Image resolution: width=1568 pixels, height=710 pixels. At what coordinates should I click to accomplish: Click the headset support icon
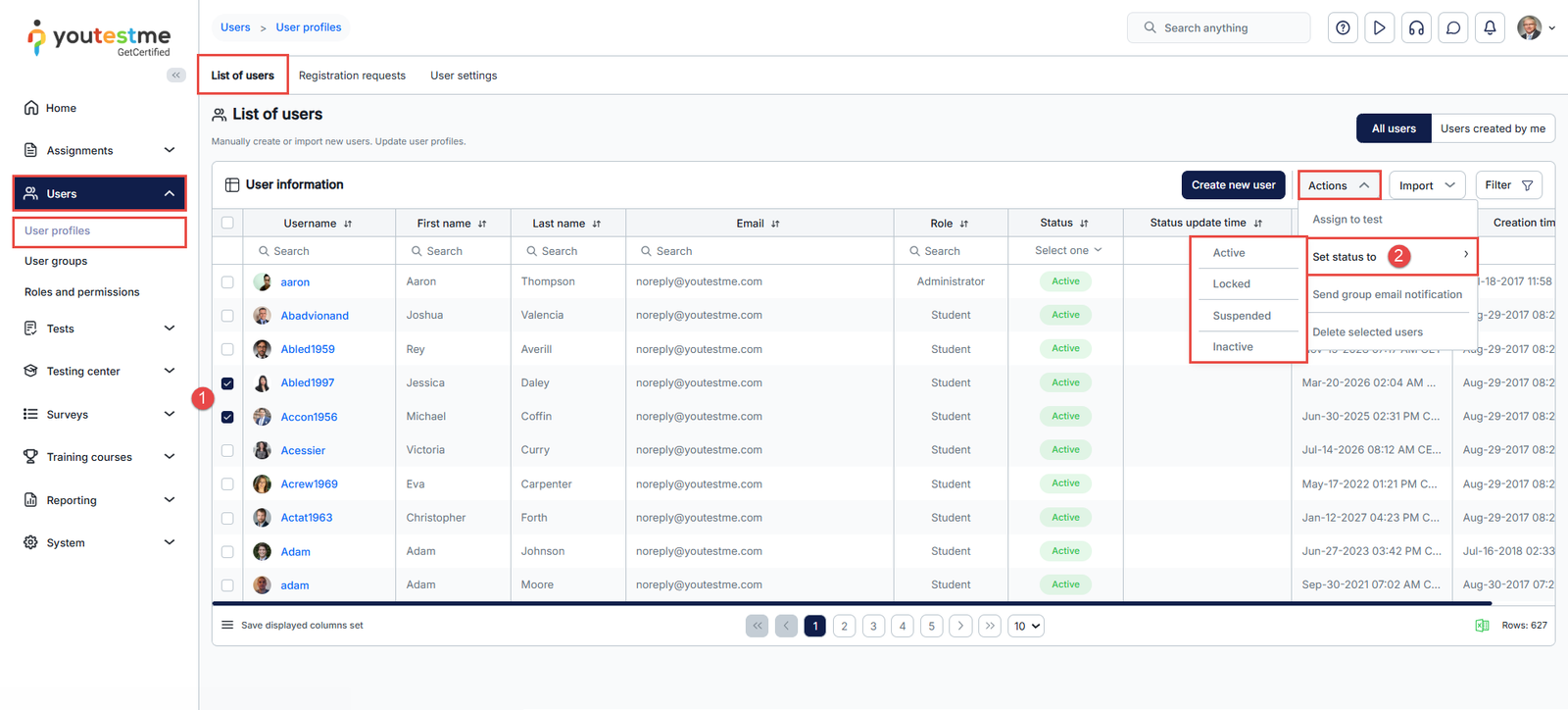pyautogui.click(x=1416, y=28)
